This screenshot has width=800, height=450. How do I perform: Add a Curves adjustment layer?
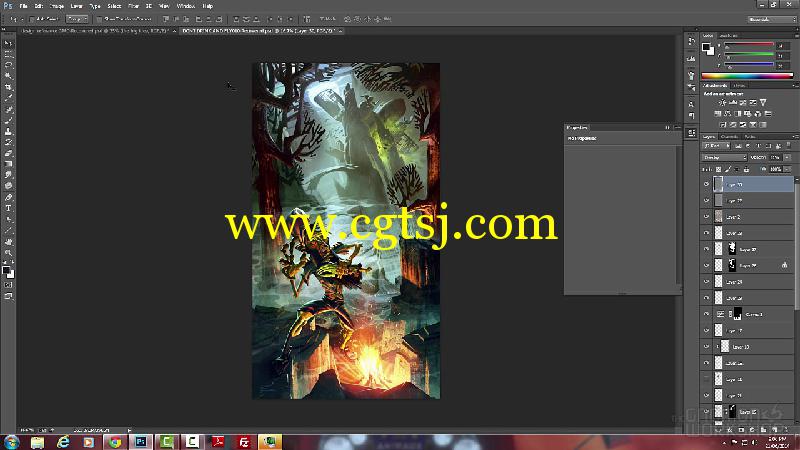(x=743, y=103)
